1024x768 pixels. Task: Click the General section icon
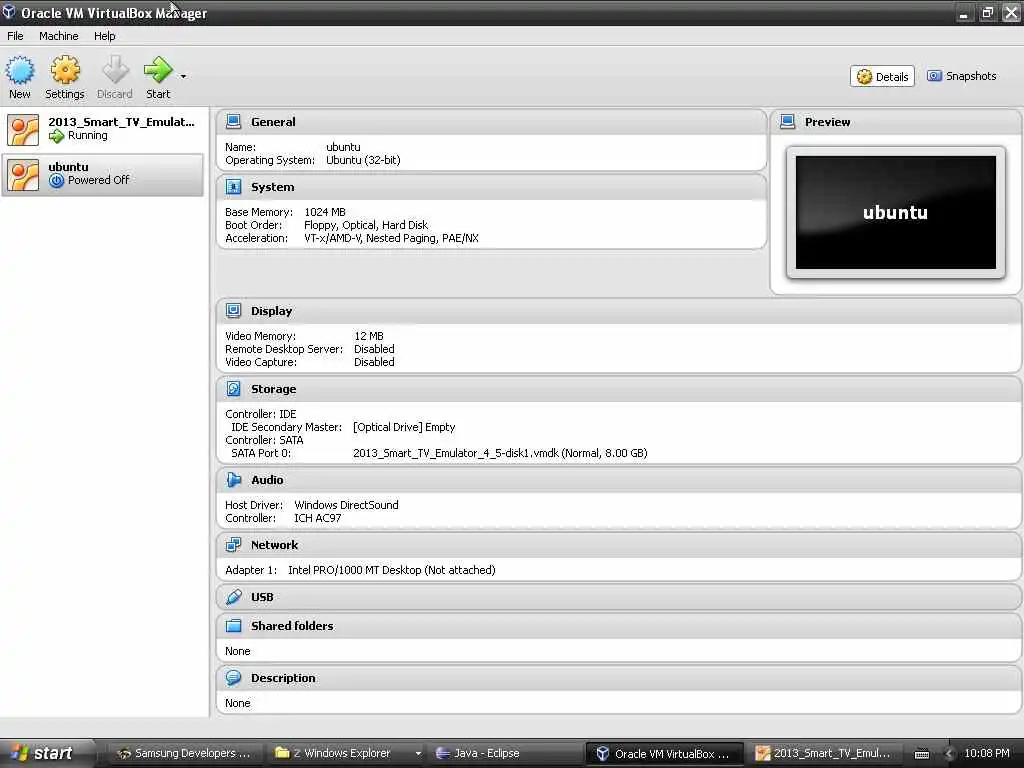233,121
